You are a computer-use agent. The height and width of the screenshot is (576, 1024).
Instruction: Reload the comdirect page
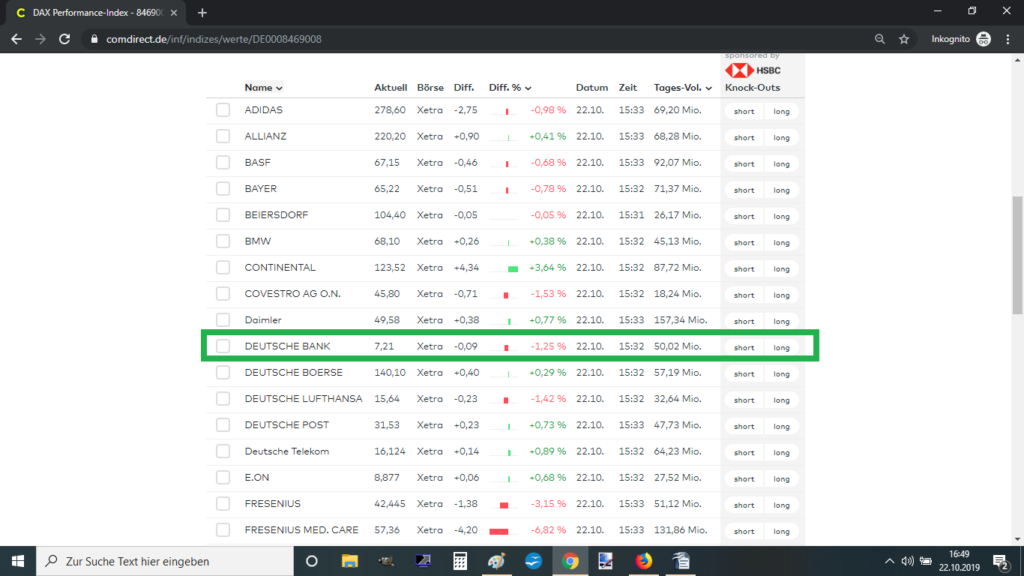64,39
